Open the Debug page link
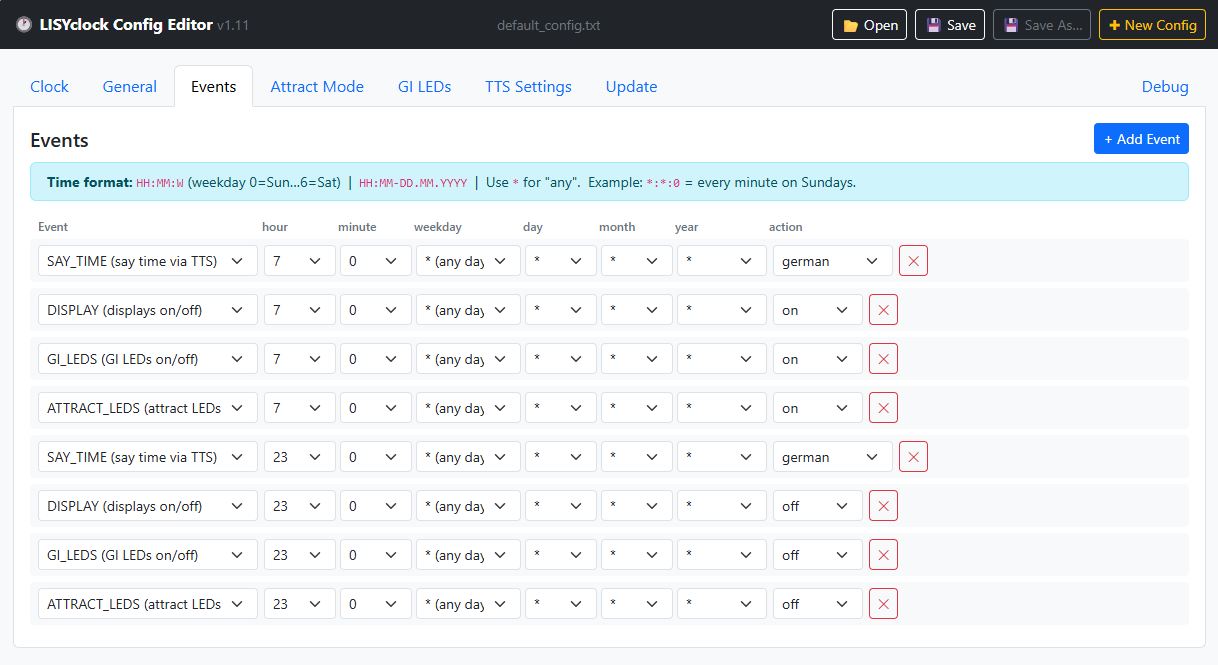The height and width of the screenshot is (665, 1218). point(1165,87)
